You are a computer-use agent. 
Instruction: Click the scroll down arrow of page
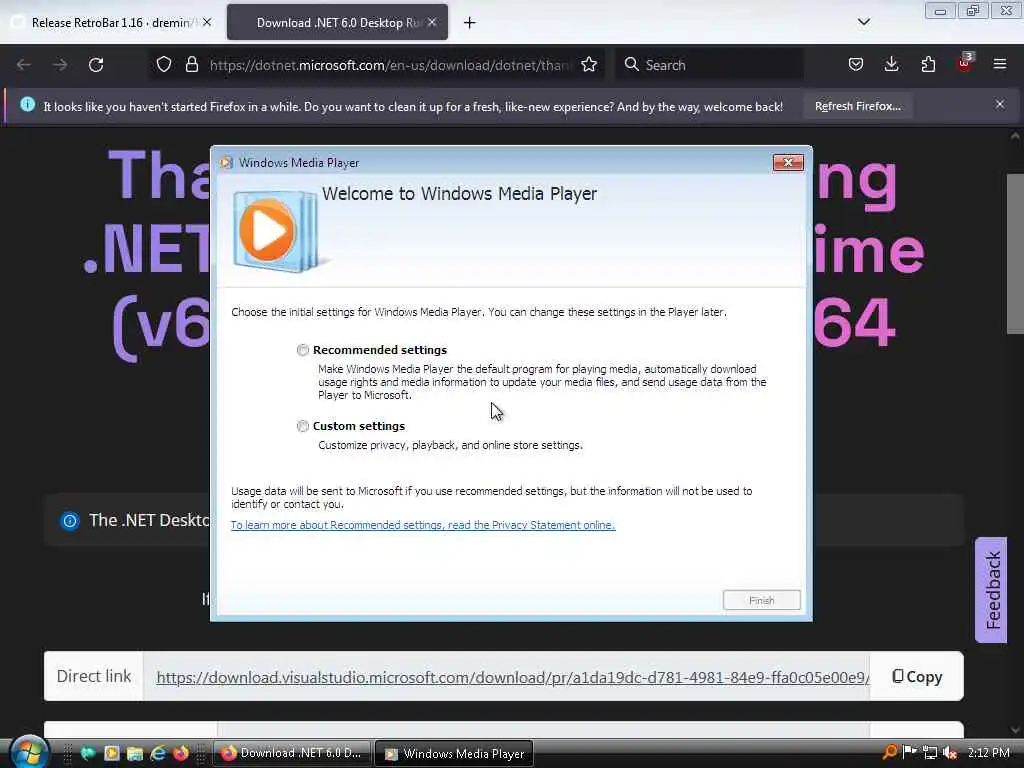click(x=1015, y=730)
